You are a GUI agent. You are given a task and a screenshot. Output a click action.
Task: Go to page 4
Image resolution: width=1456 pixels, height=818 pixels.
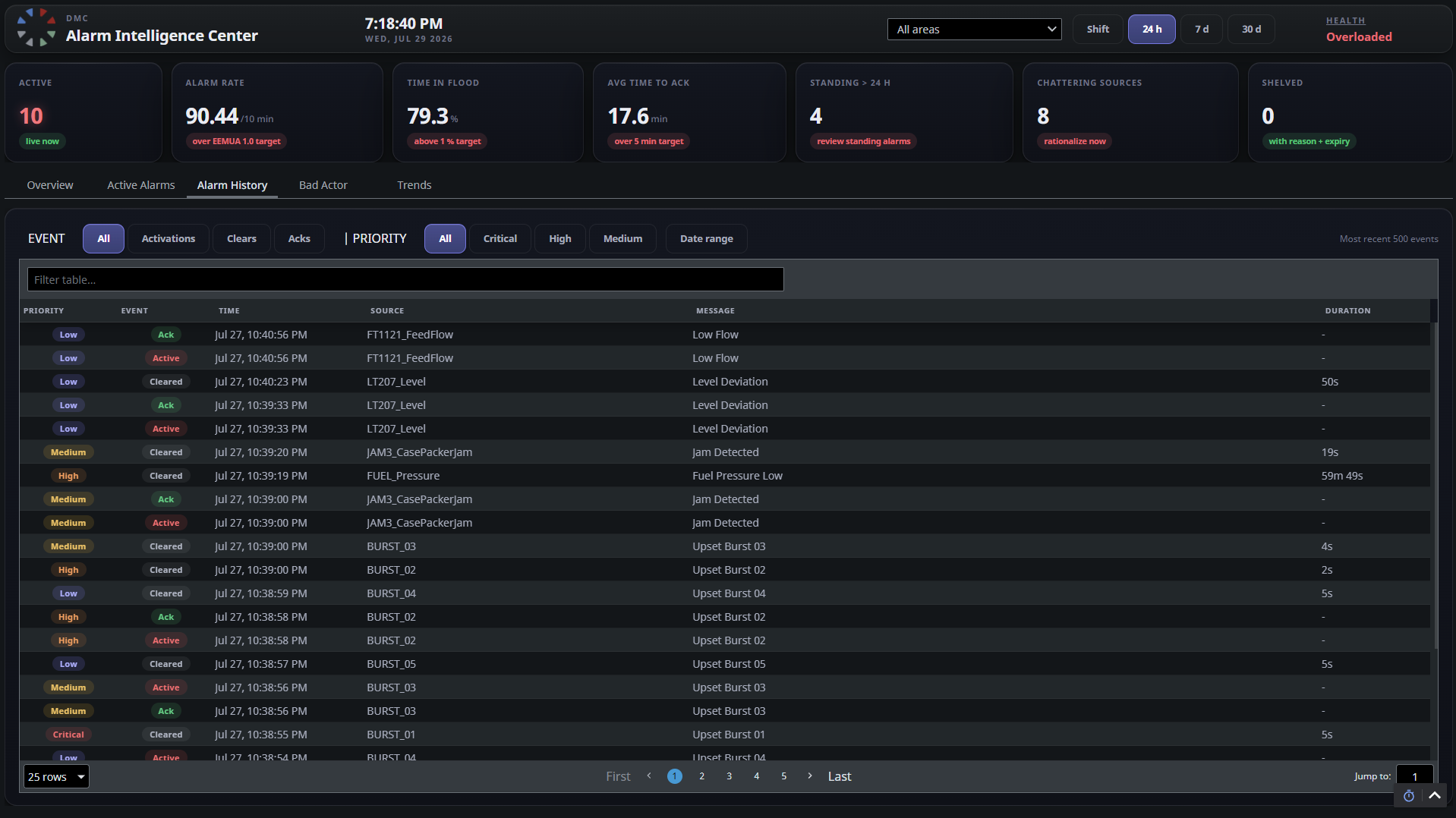point(756,776)
